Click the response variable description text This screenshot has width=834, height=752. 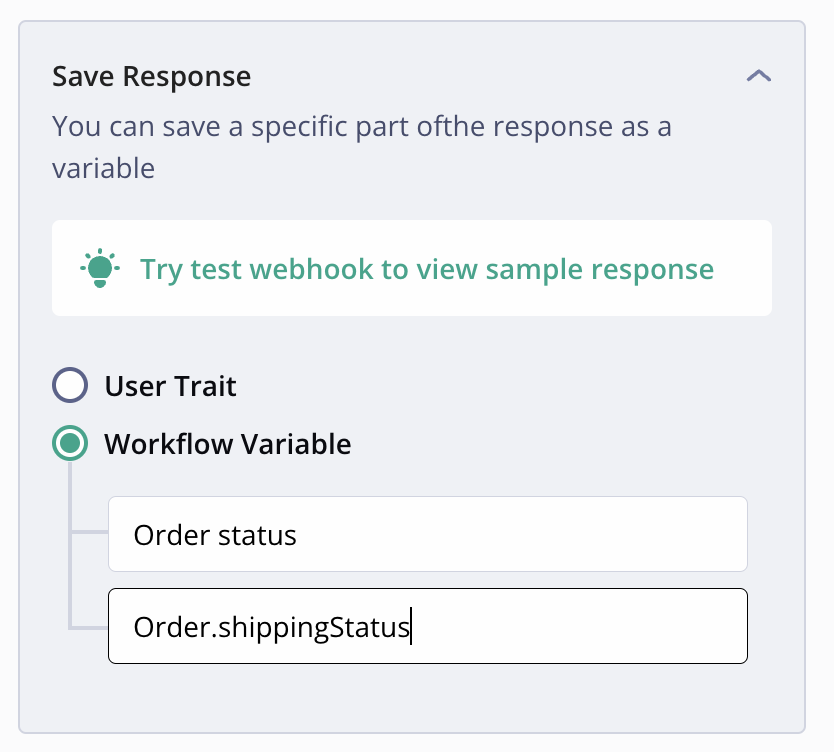362,147
